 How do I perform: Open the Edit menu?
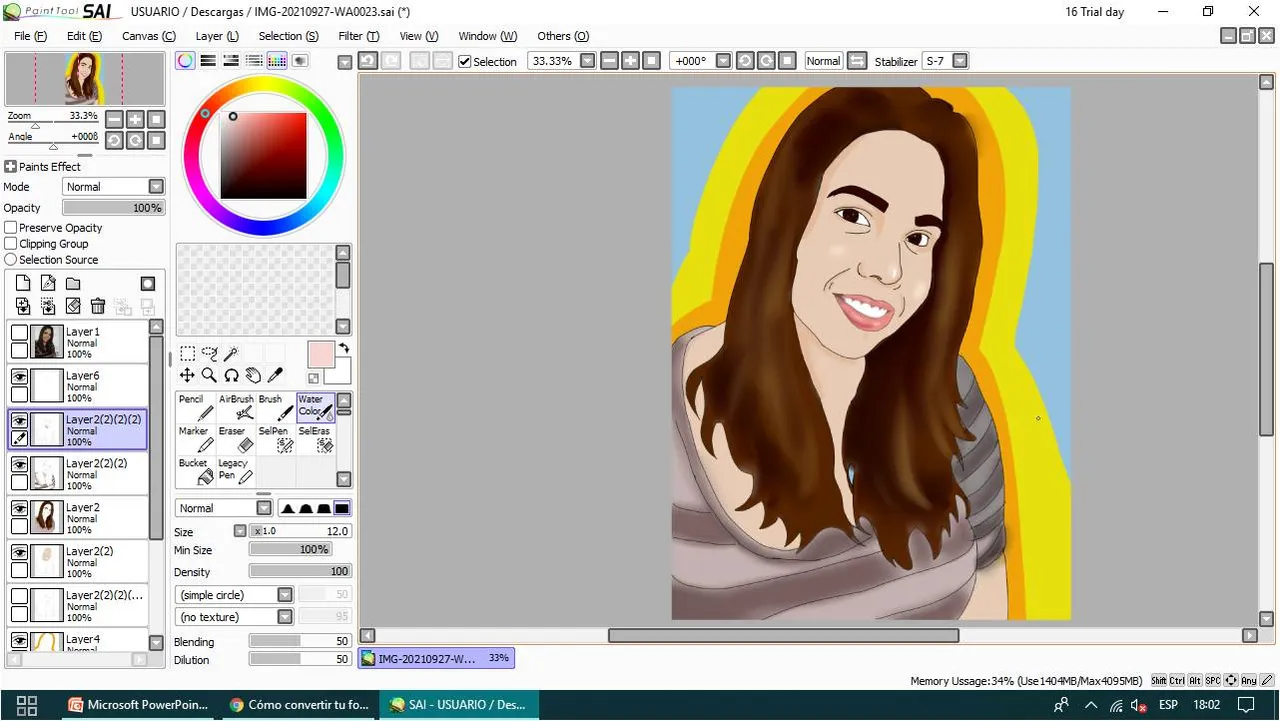click(x=84, y=36)
